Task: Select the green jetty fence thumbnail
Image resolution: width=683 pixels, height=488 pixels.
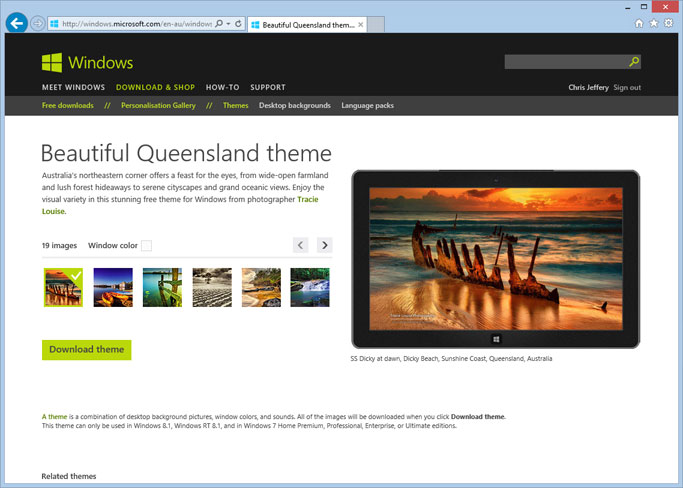Action: 162,287
